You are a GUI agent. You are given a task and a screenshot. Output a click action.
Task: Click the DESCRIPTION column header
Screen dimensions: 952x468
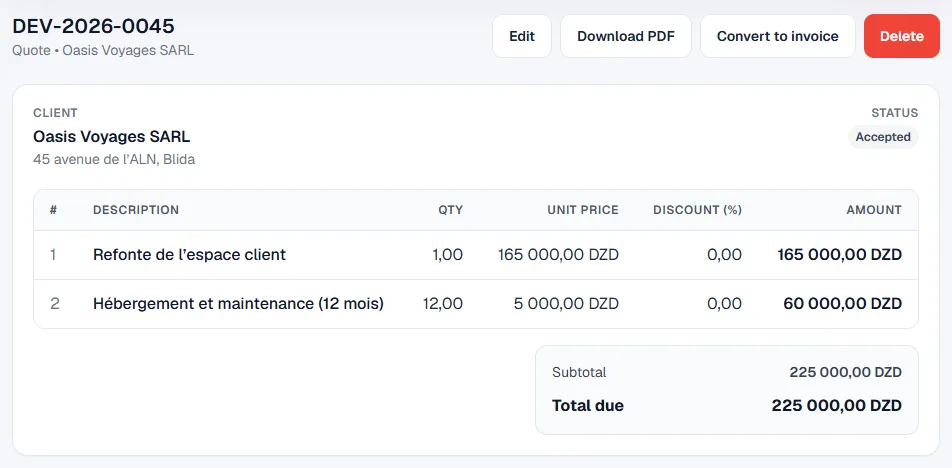click(136, 210)
